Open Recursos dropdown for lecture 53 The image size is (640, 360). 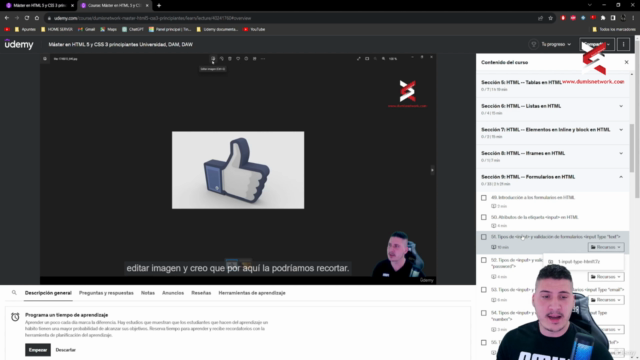[606, 300]
